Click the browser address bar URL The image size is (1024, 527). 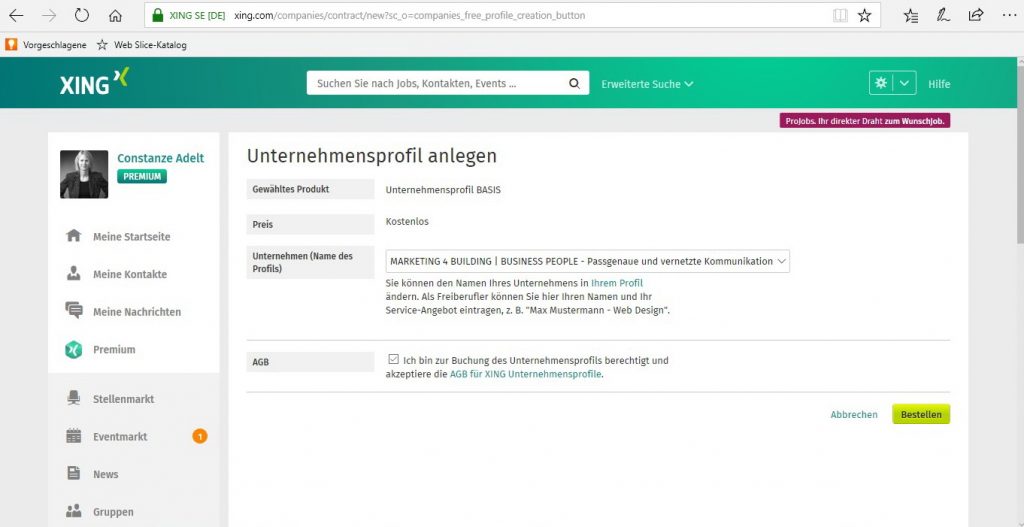409,16
